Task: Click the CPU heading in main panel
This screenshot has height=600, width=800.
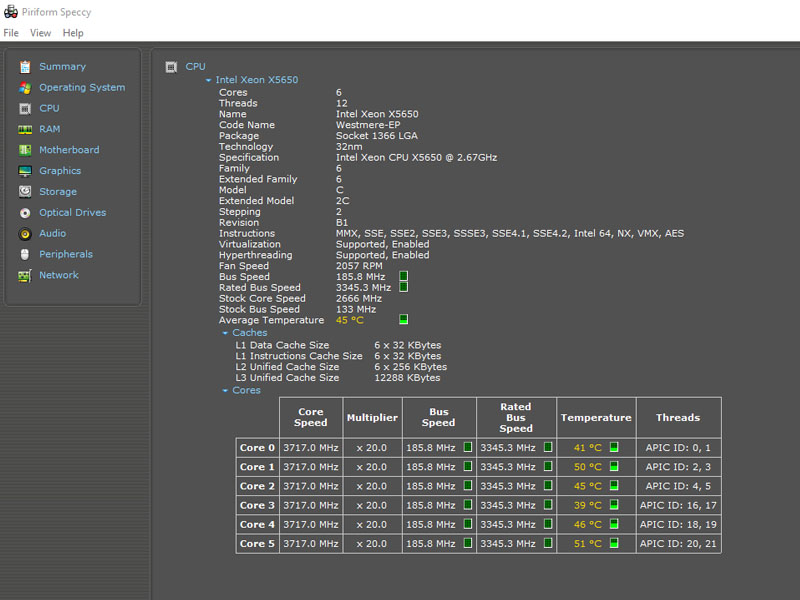Action: tap(195, 66)
